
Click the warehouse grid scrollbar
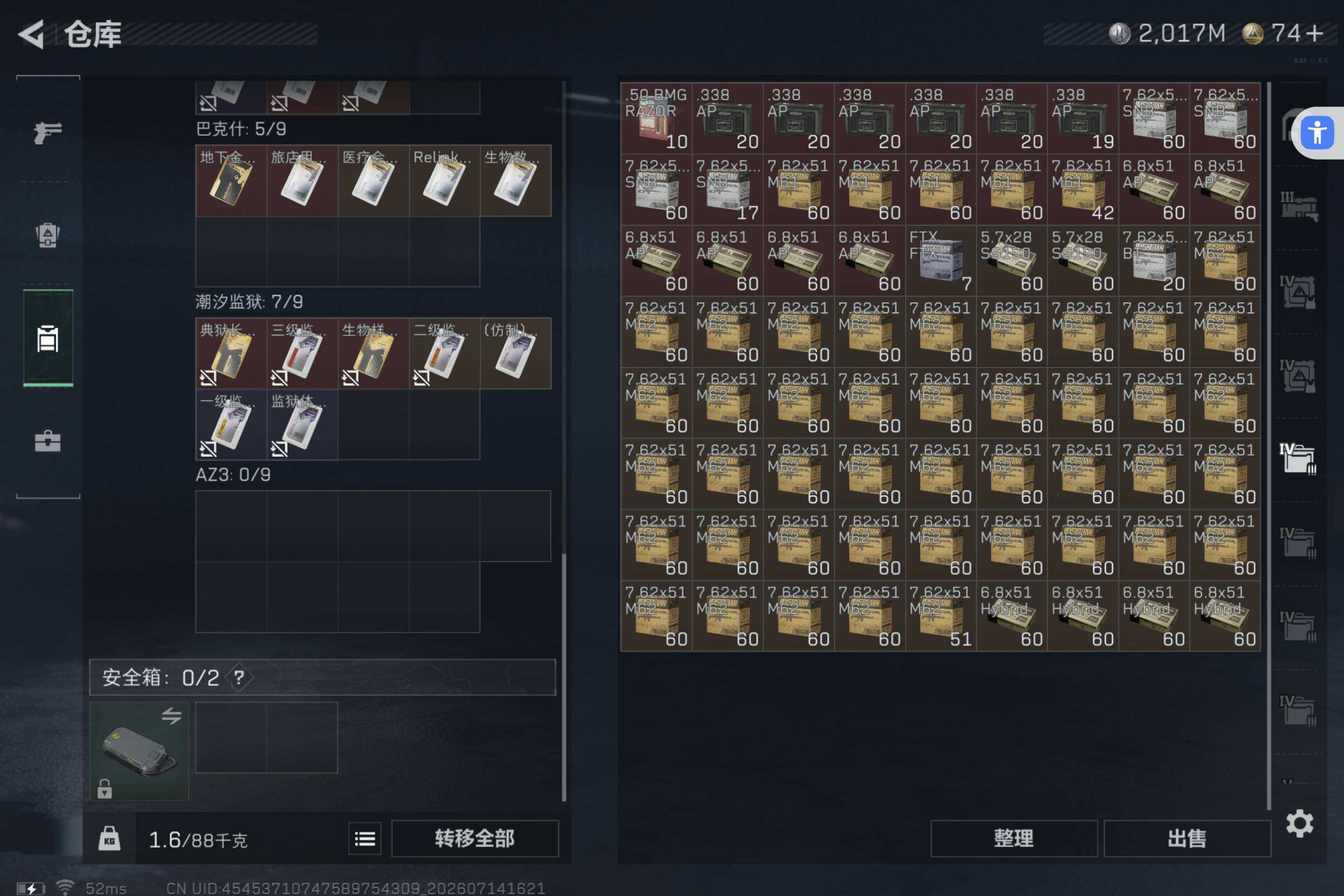click(1268, 446)
